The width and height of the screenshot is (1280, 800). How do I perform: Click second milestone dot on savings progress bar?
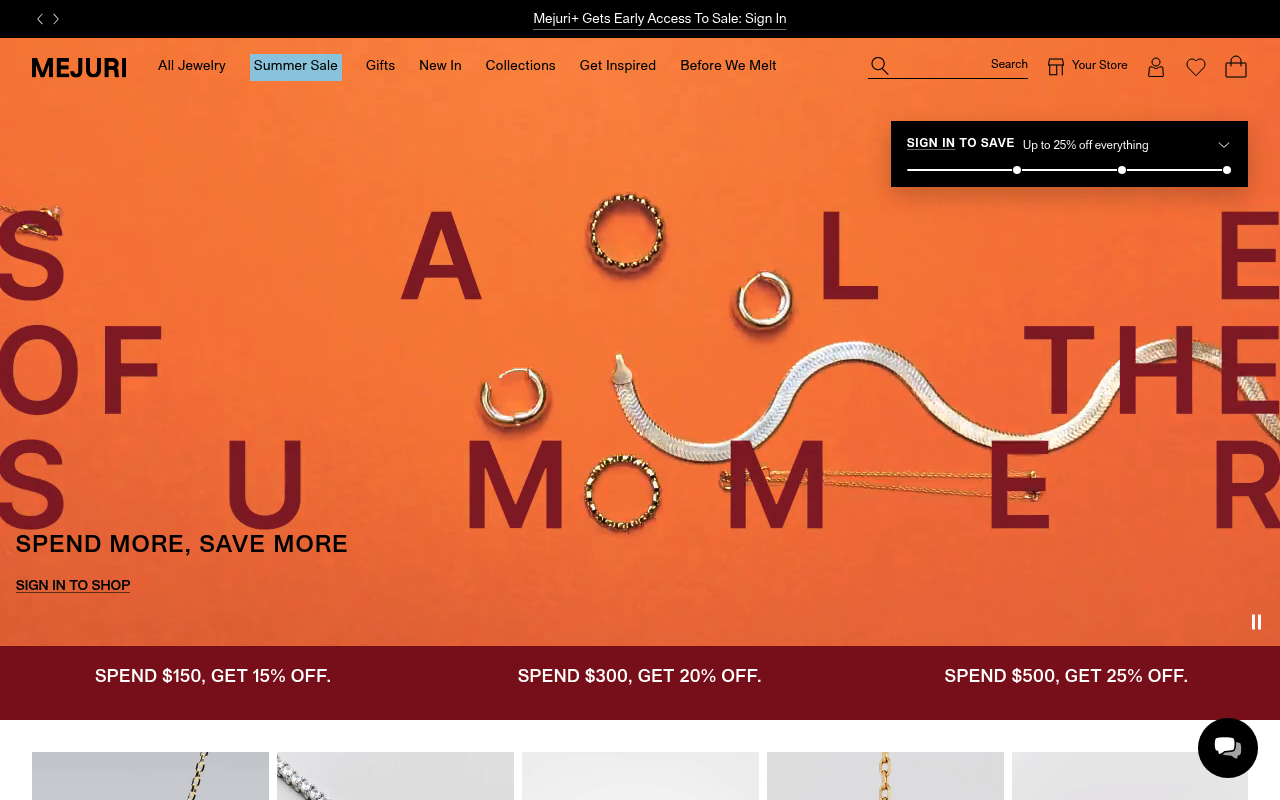coord(1122,170)
